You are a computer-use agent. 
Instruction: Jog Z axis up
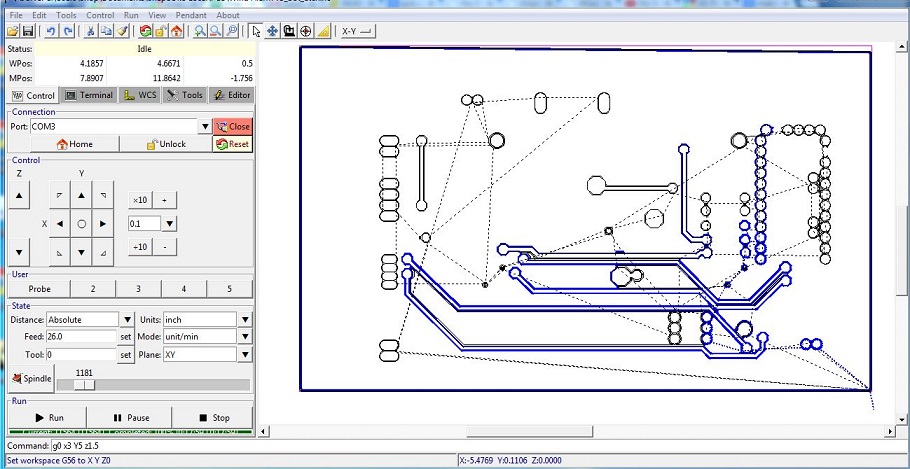[19, 196]
